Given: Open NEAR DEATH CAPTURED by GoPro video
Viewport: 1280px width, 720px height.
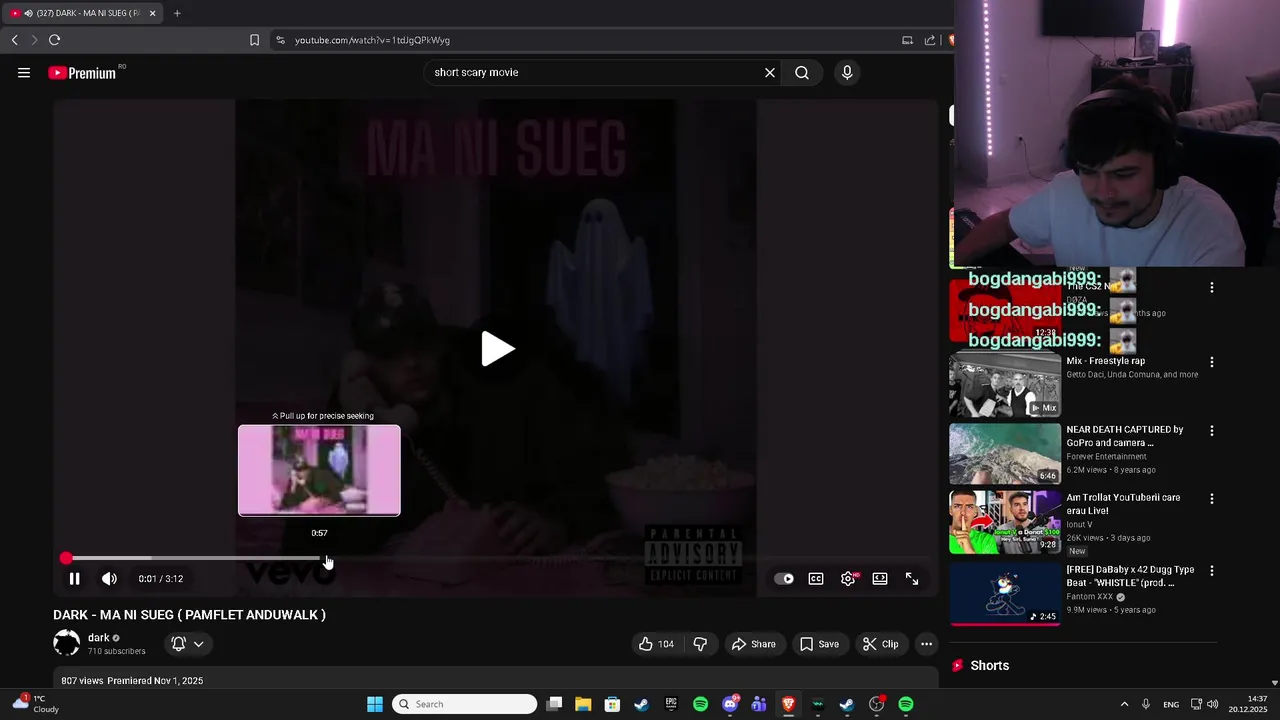Looking at the screenshot, I should click(x=1124, y=436).
